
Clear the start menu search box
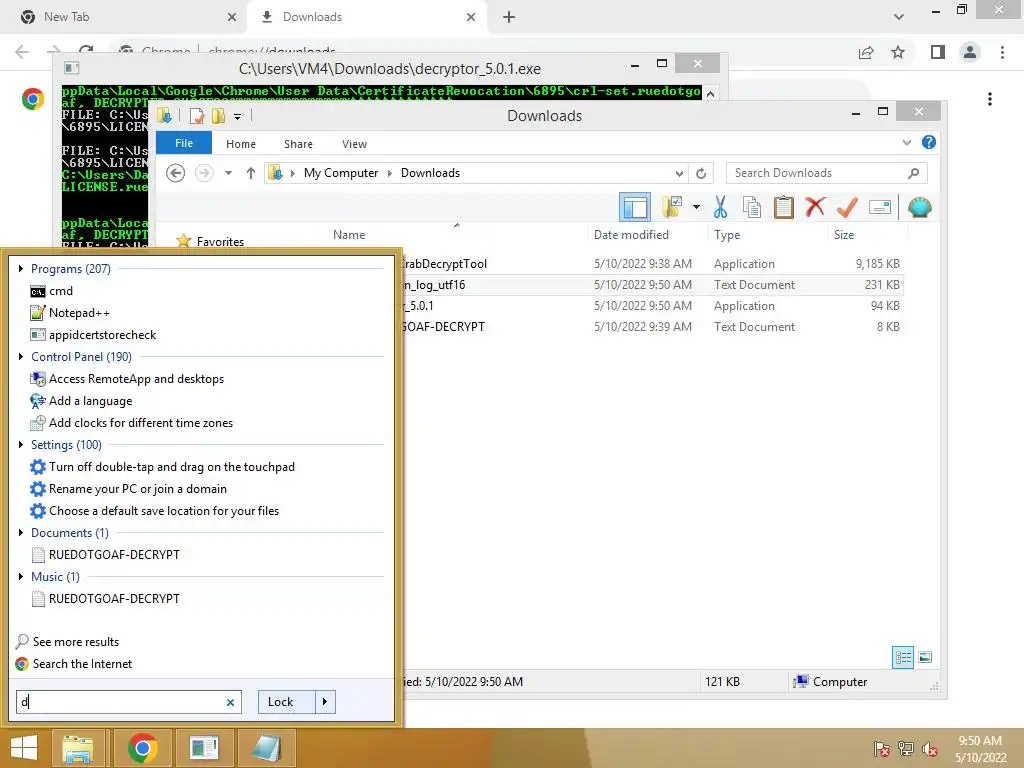tap(231, 702)
